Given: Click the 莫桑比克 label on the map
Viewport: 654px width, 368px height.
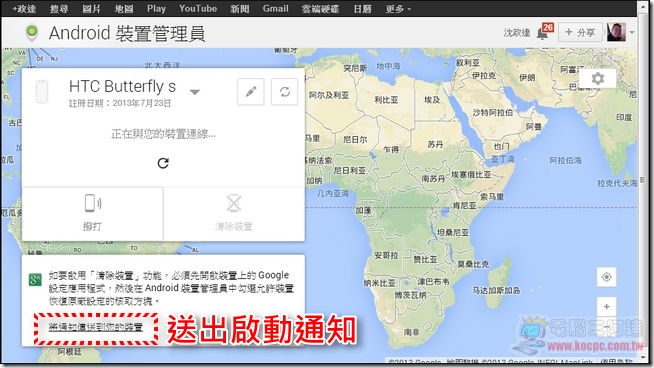Looking at the screenshot, I should [473, 264].
